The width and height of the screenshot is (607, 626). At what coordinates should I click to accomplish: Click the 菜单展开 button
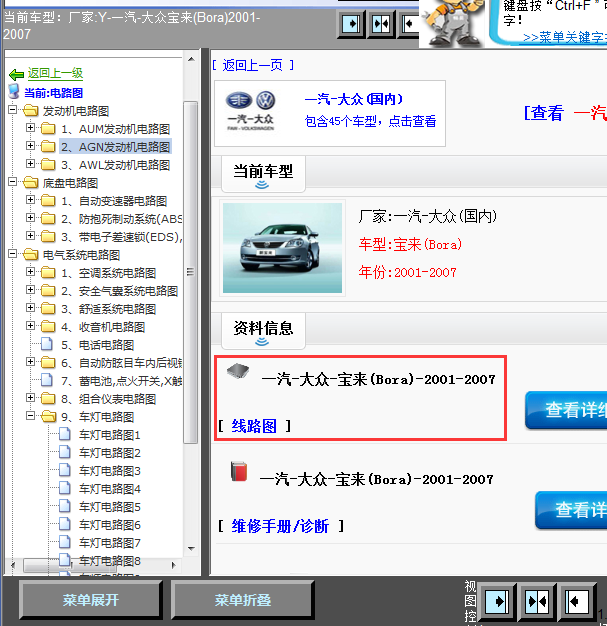click(x=90, y=600)
